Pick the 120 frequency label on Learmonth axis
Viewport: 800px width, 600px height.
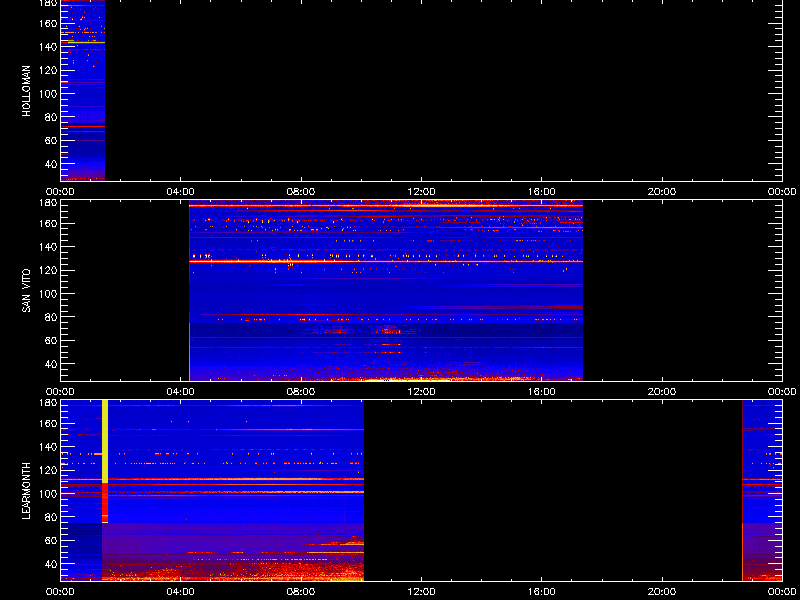(x=48, y=470)
